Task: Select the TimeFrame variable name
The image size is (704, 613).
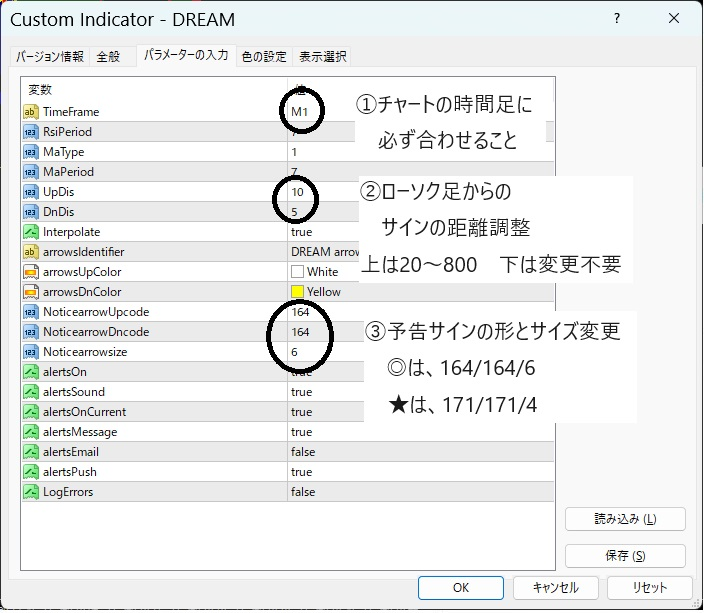Action: tap(71, 111)
